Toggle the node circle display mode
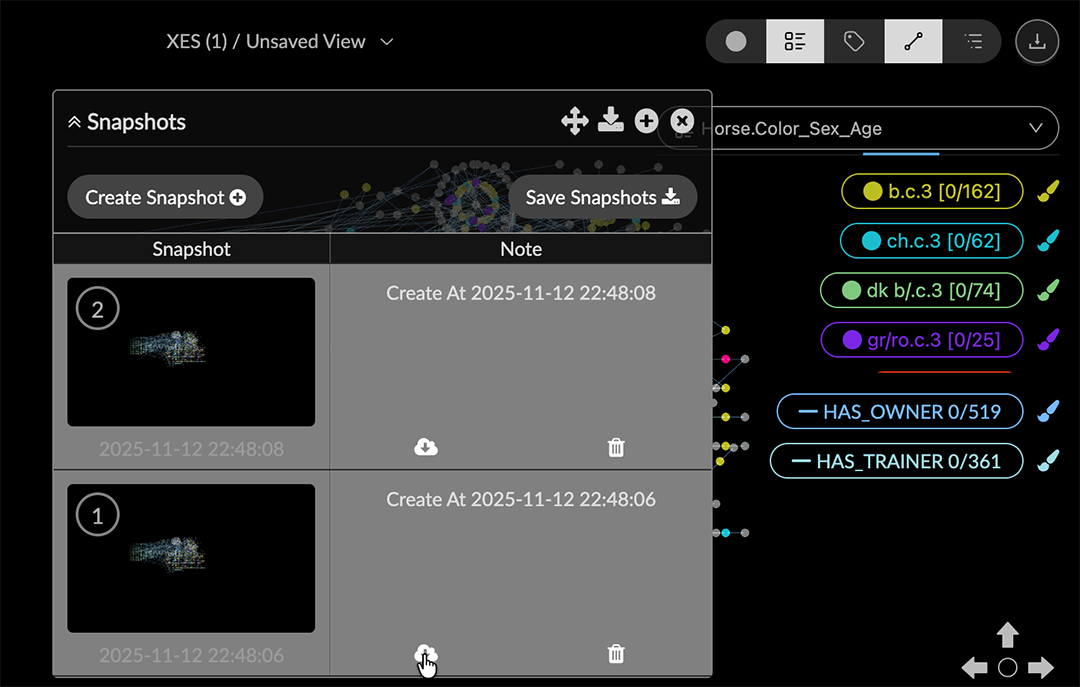This screenshot has height=687, width=1080. pyautogui.click(x=736, y=42)
